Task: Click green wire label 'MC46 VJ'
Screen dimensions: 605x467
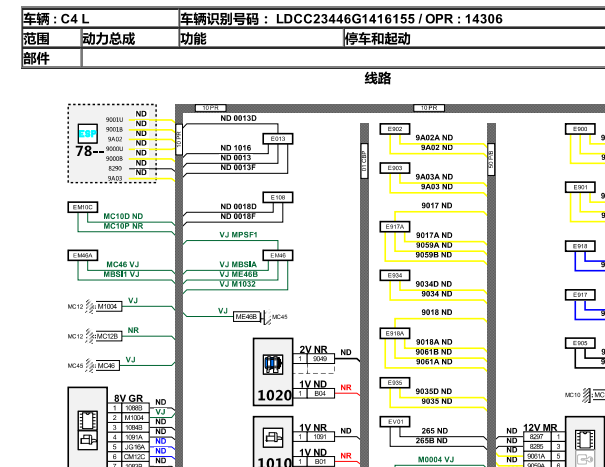Action: coord(123,264)
